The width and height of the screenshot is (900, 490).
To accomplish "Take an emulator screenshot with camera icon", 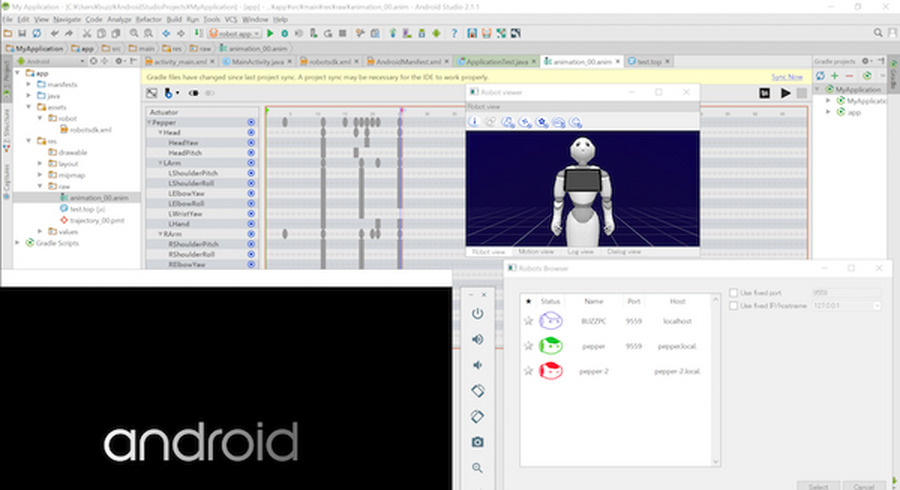I will 478,442.
